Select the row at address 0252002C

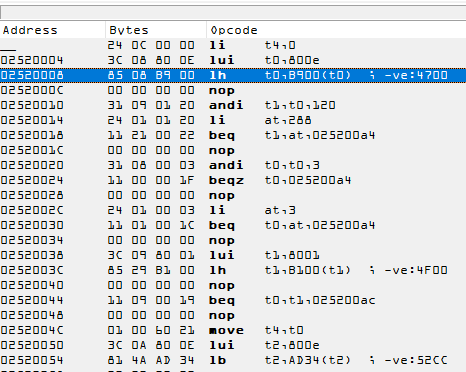click(x=233, y=210)
